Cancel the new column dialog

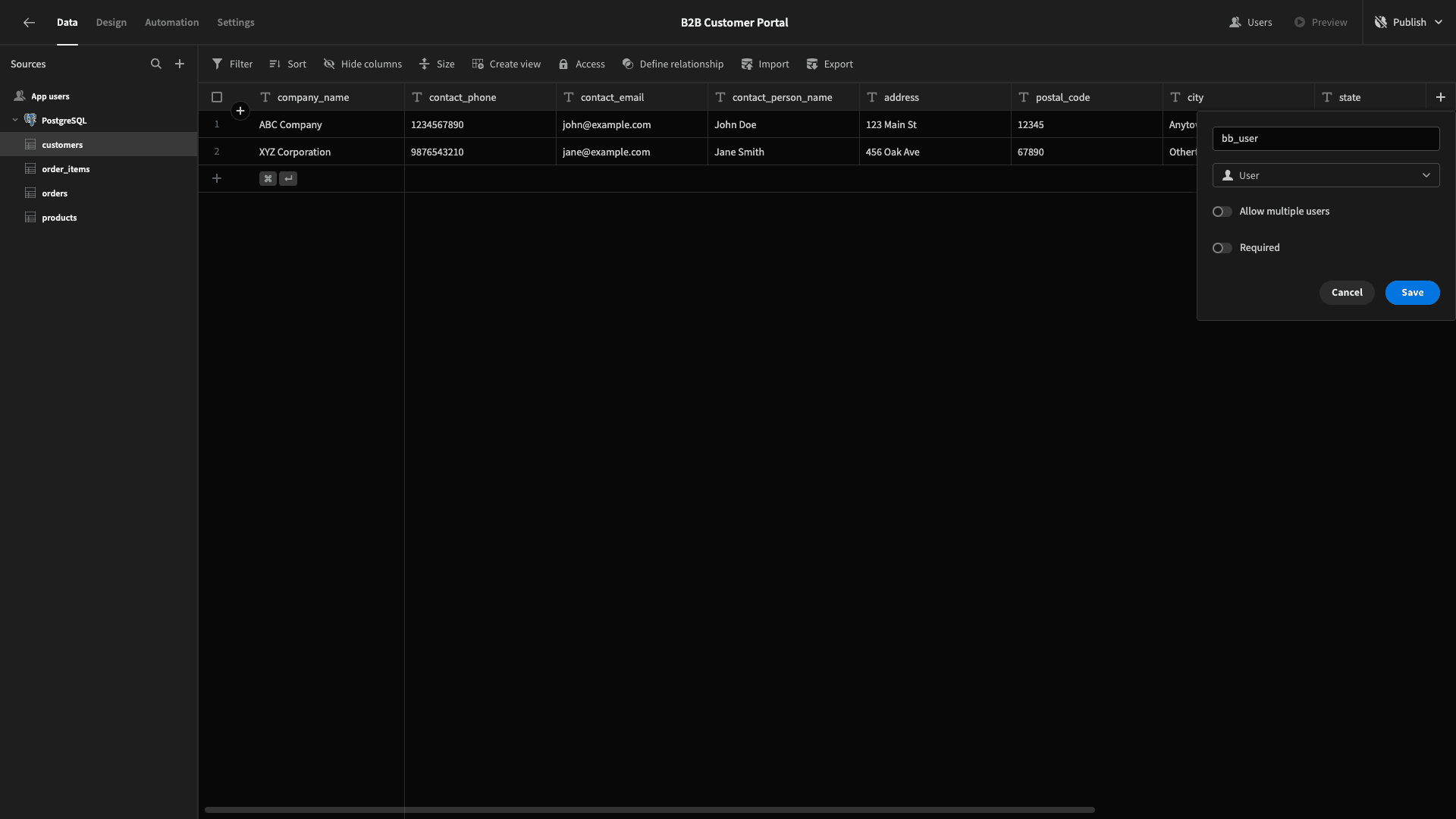[x=1347, y=293]
